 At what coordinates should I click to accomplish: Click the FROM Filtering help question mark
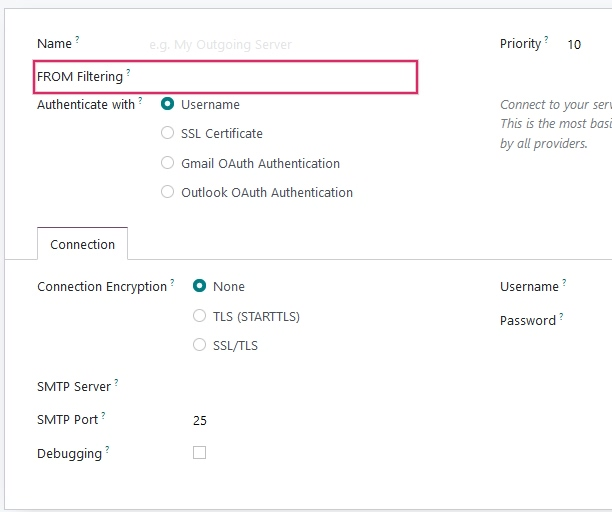(128, 73)
